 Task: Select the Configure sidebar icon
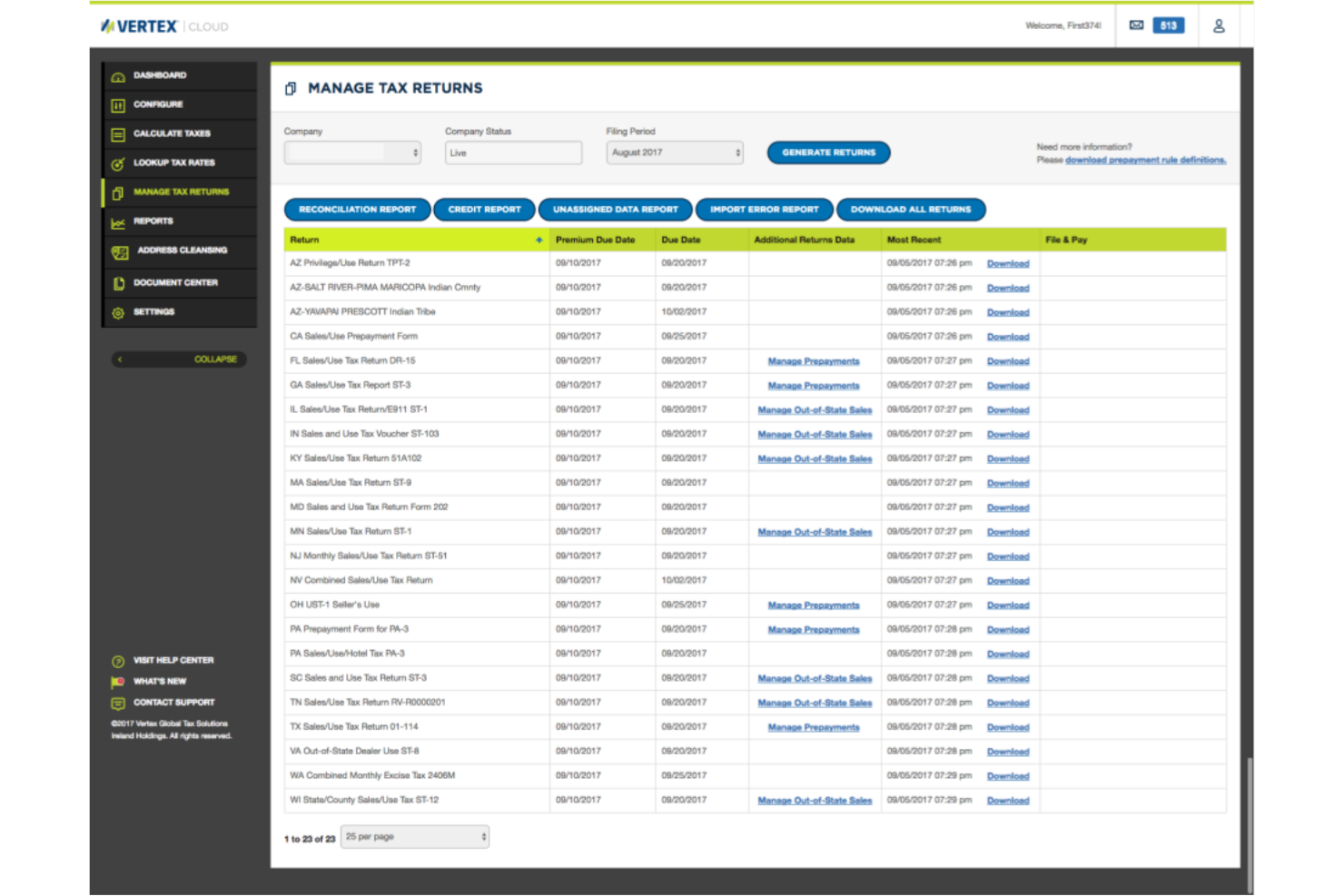119,104
